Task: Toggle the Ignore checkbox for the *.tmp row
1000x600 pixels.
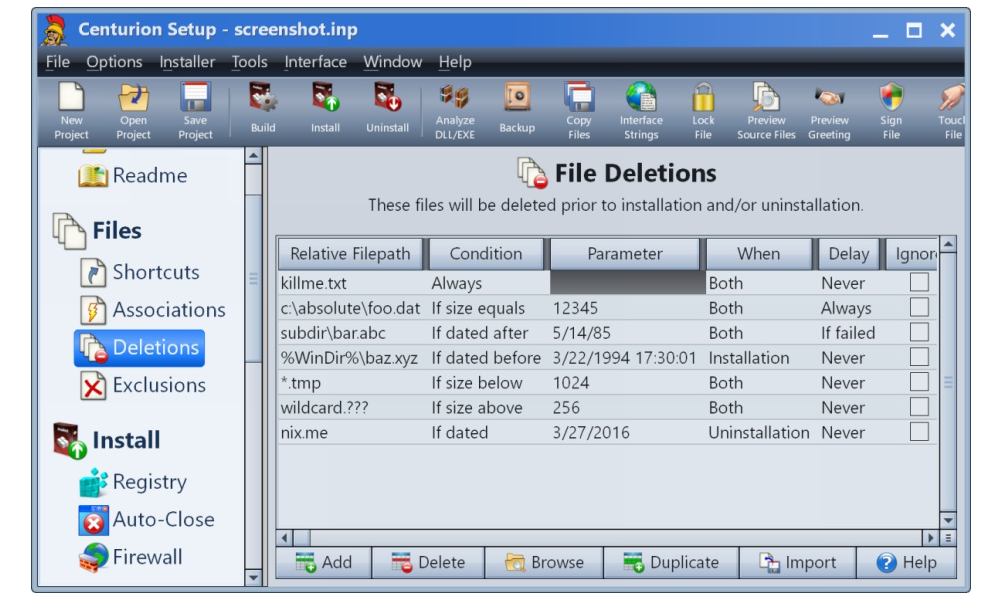Action: coord(919,383)
